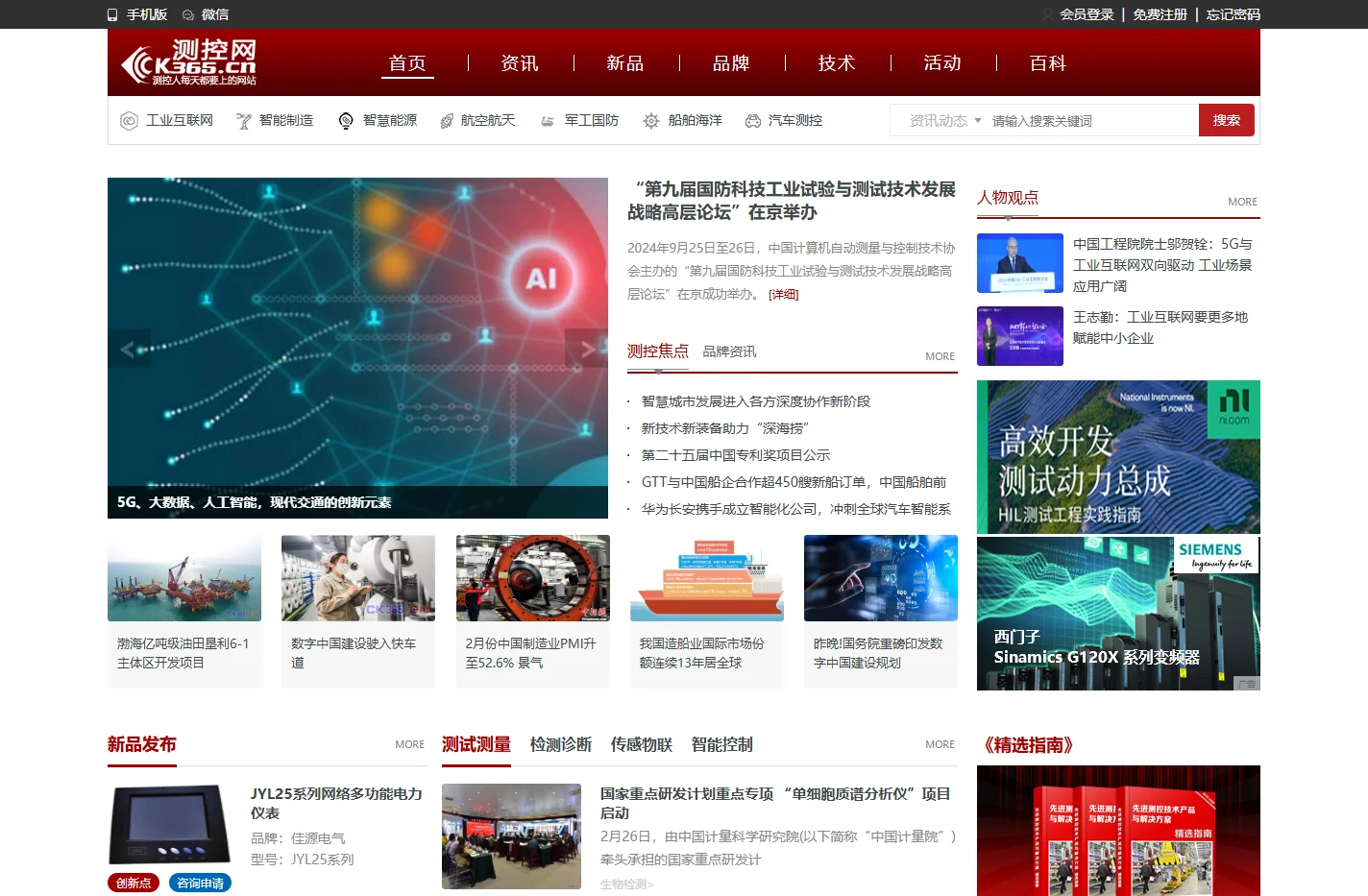
Task: Click the 5G、大数据、人工智能 carousel caption
Action: (255, 502)
